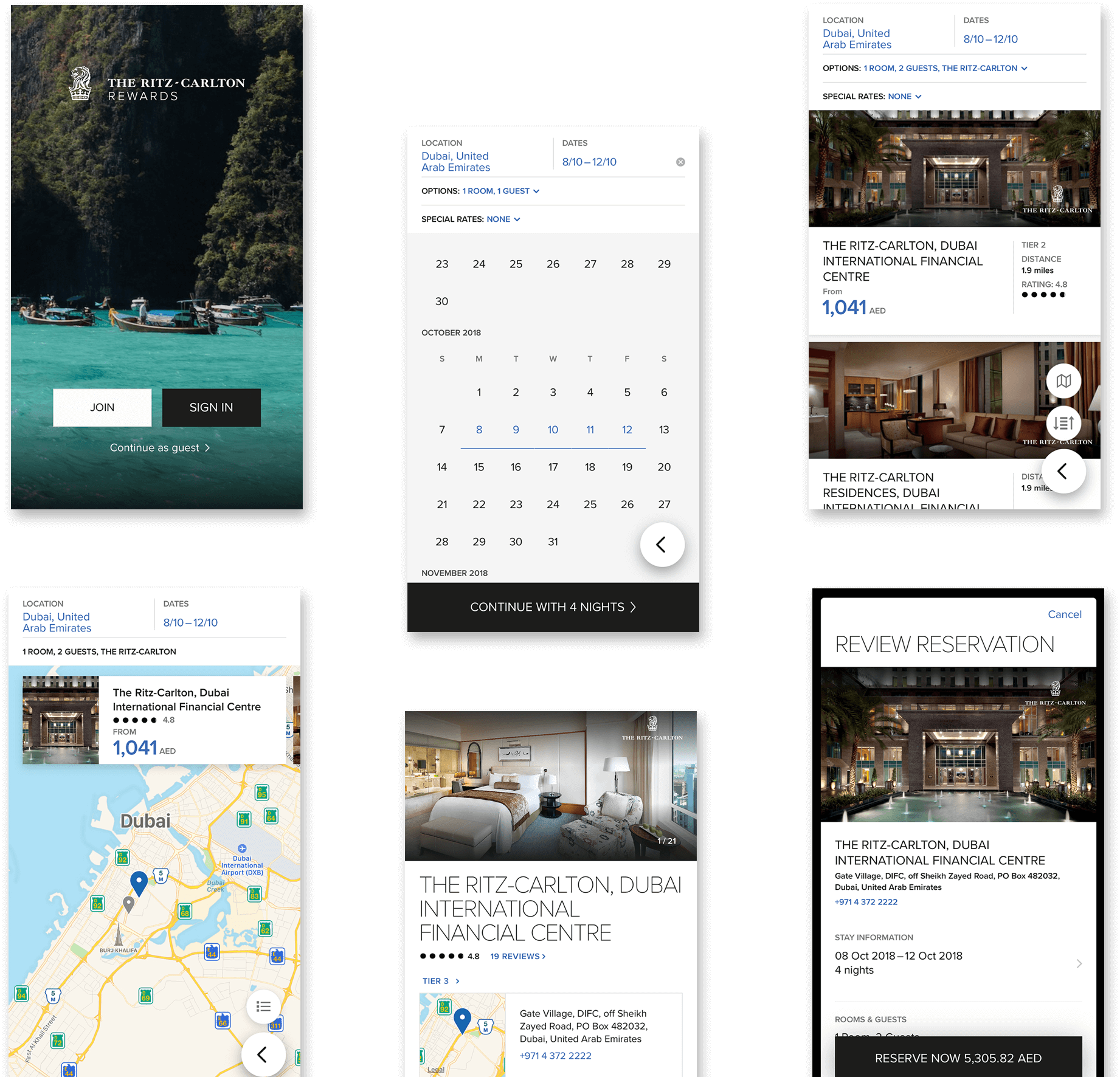Edit dates 8/10–12/10 on calendar screen
The height and width of the screenshot is (1077, 1120).
(x=589, y=162)
